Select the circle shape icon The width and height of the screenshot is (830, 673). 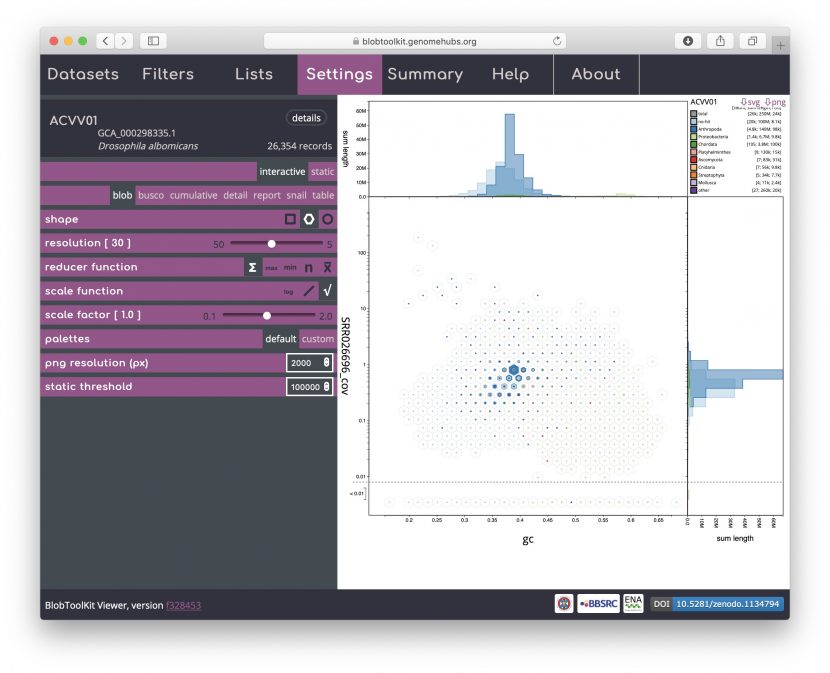pos(326,219)
